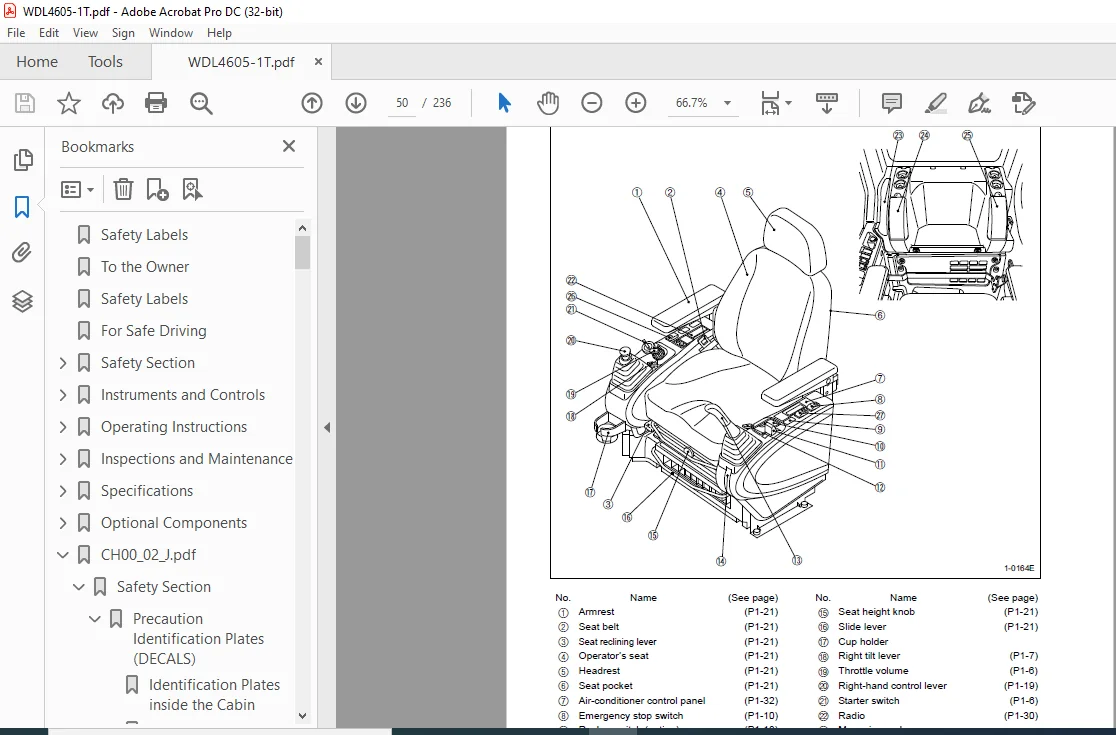This screenshot has width=1116, height=735.
Task: Add new bookmark icon
Action: (157, 189)
